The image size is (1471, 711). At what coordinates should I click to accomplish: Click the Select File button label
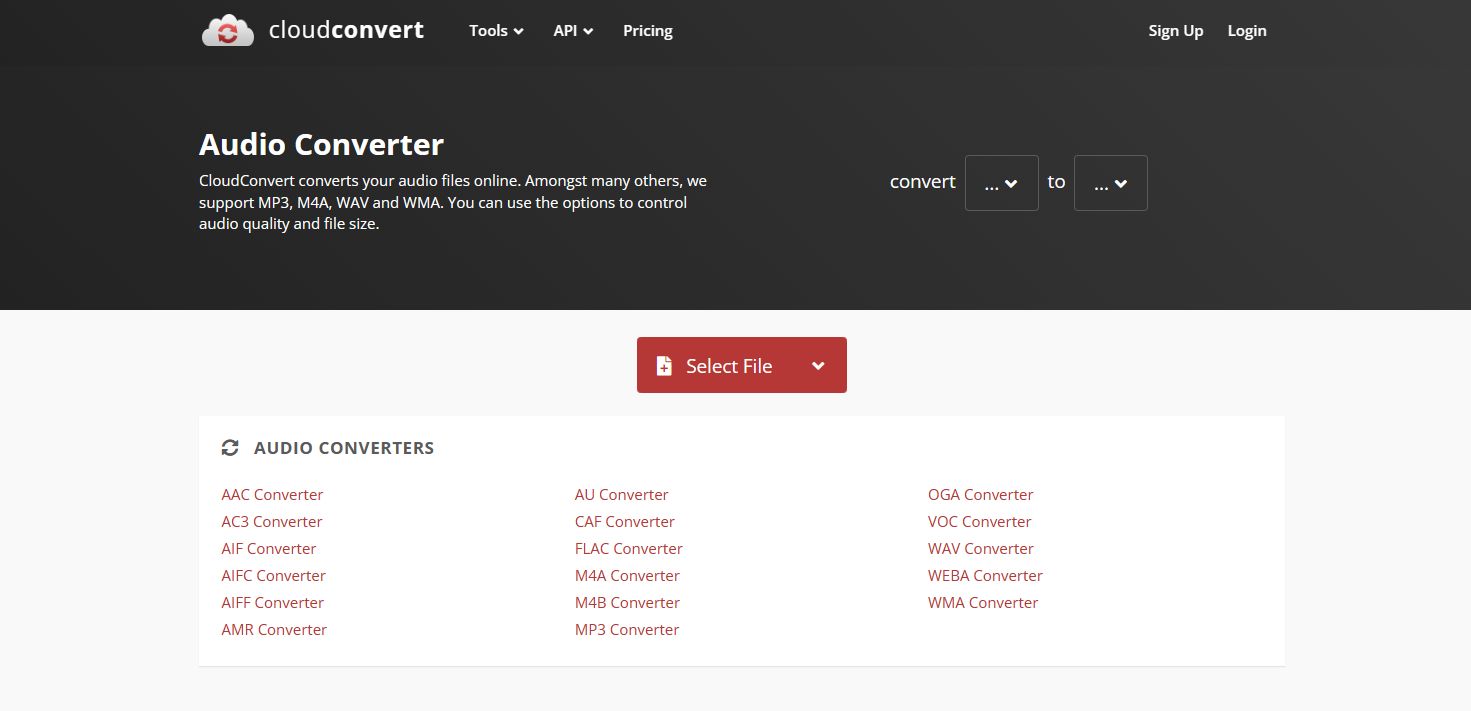tap(729, 366)
